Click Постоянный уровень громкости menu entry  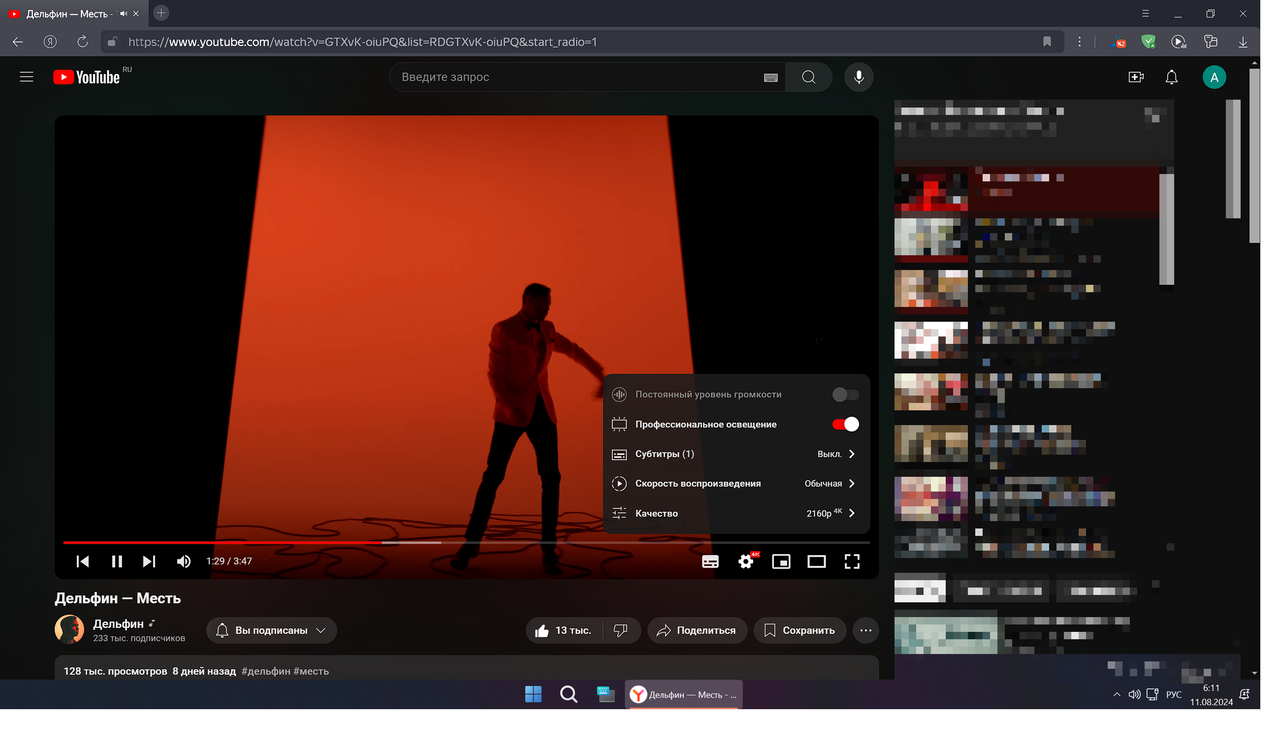736,395
